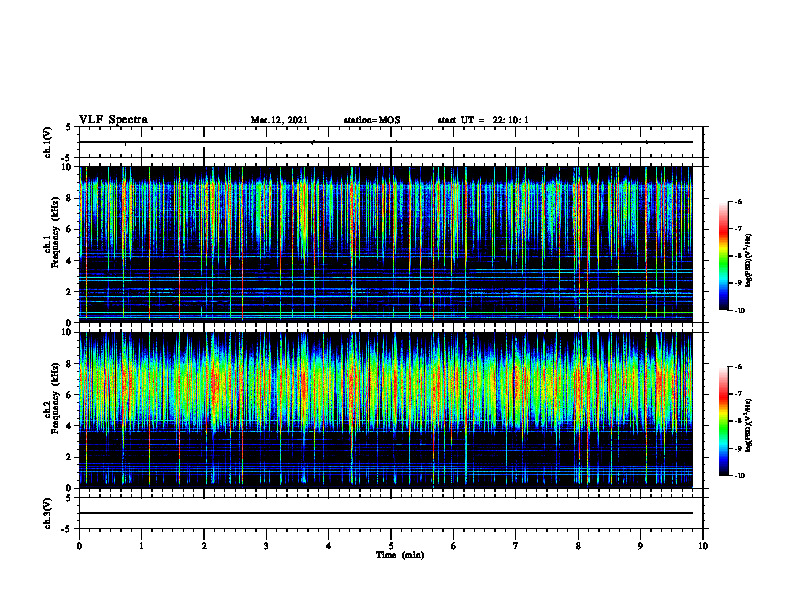Click time-axis tick label "8"
This screenshot has width=792, height=612.
(x=578, y=546)
